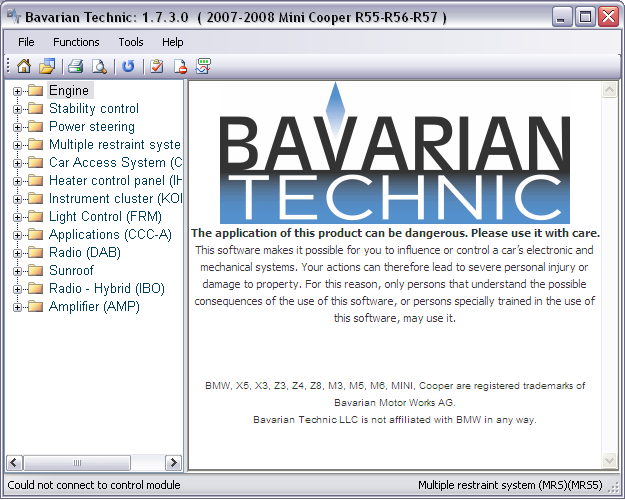The width and height of the screenshot is (625, 500).
Task: Click the document with red stop icon
Action: click(180, 66)
